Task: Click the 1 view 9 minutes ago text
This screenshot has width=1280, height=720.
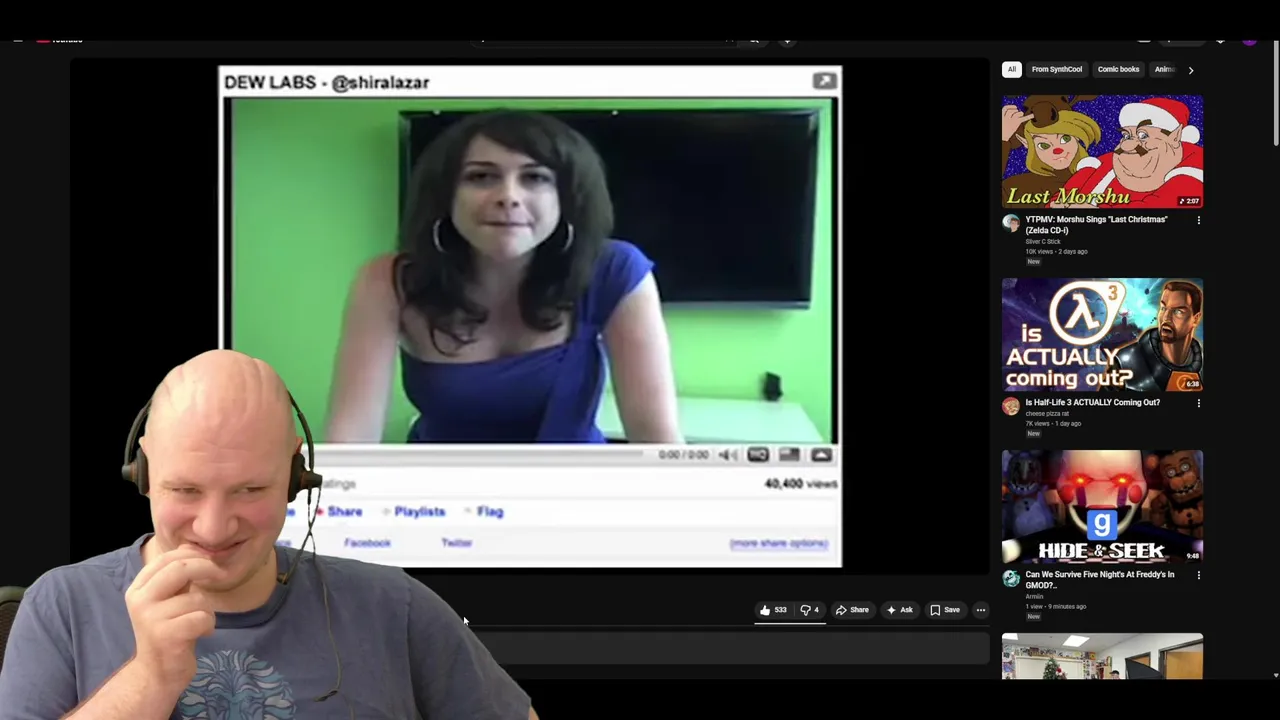Action: coord(1055,607)
